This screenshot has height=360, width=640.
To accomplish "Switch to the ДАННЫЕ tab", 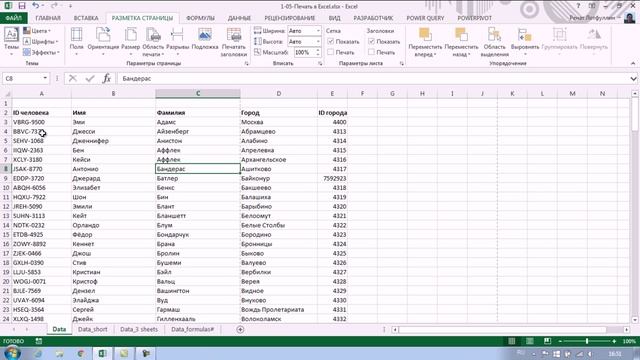I will [x=239, y=18].
